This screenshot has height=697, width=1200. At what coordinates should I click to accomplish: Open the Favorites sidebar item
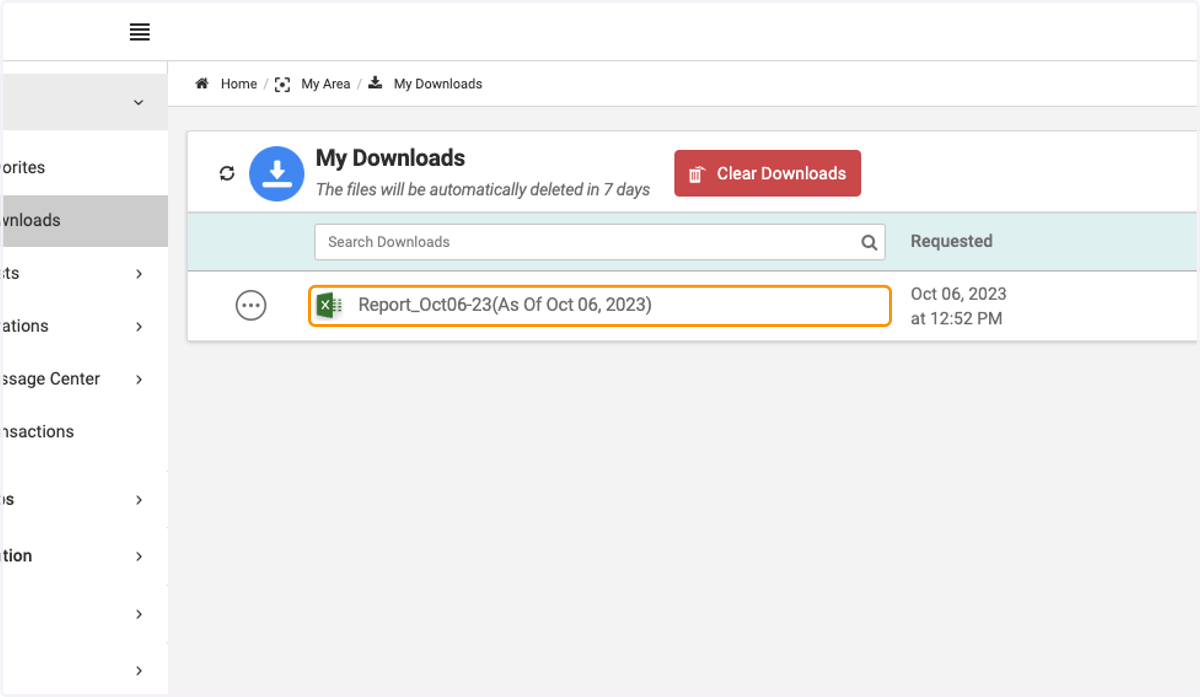[x=84, y=167]
